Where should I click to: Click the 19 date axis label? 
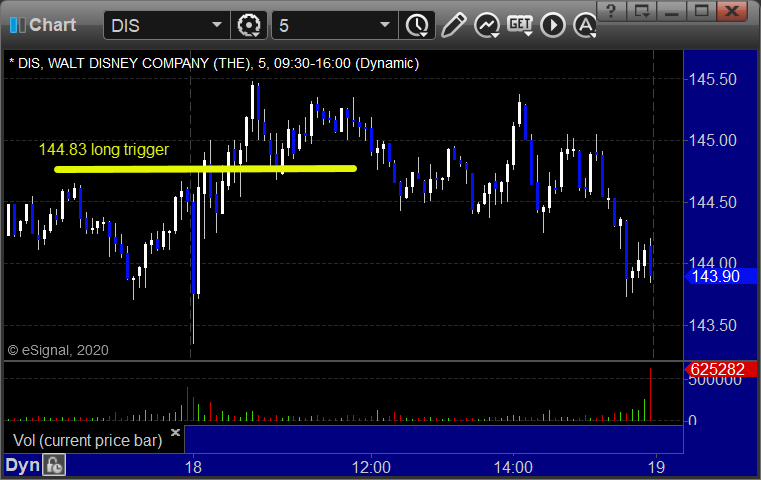tap(656, 467)
